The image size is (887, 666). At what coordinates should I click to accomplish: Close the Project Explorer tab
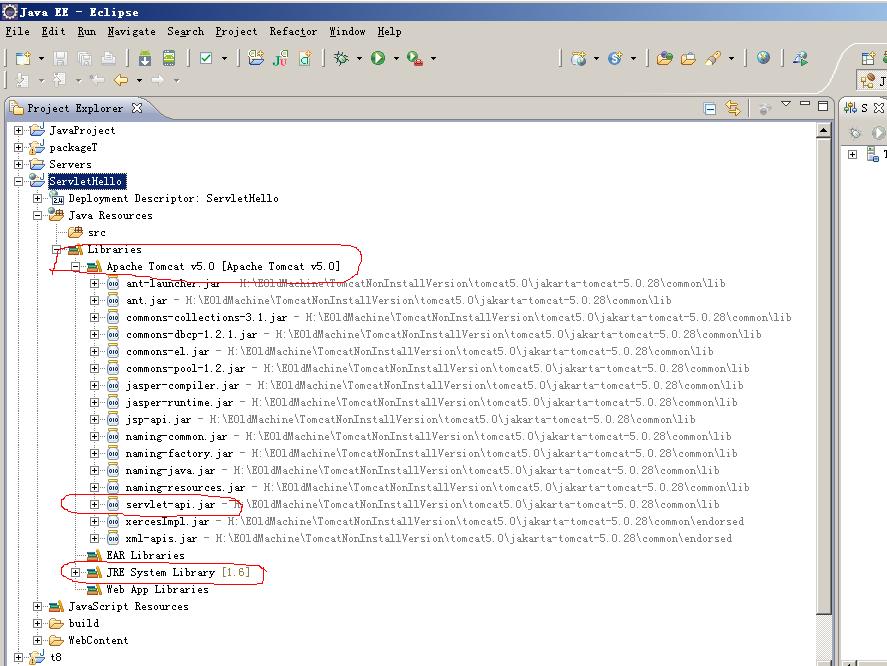[137, 108]
